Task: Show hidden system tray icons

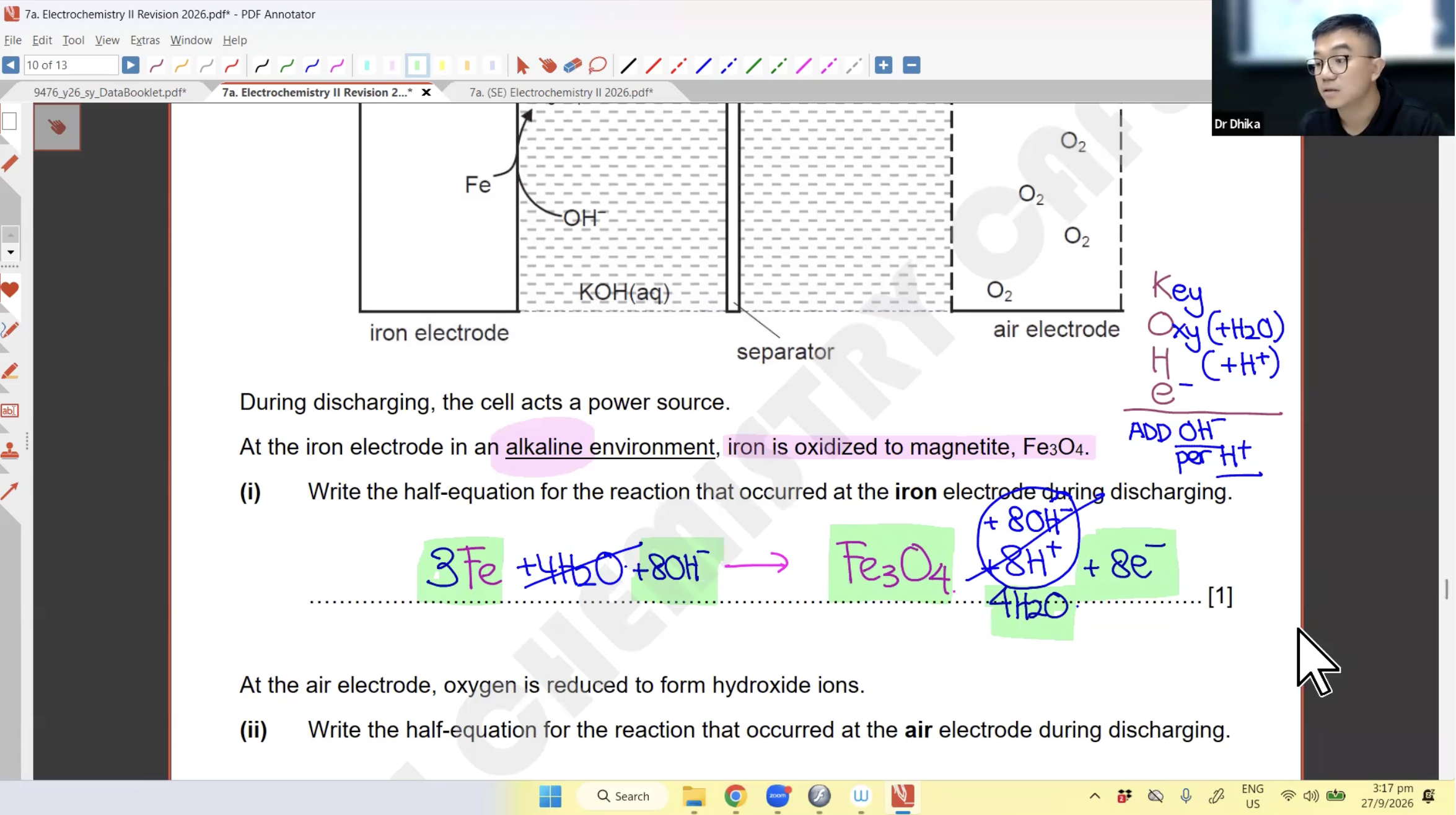Action: coord(1095,796)
